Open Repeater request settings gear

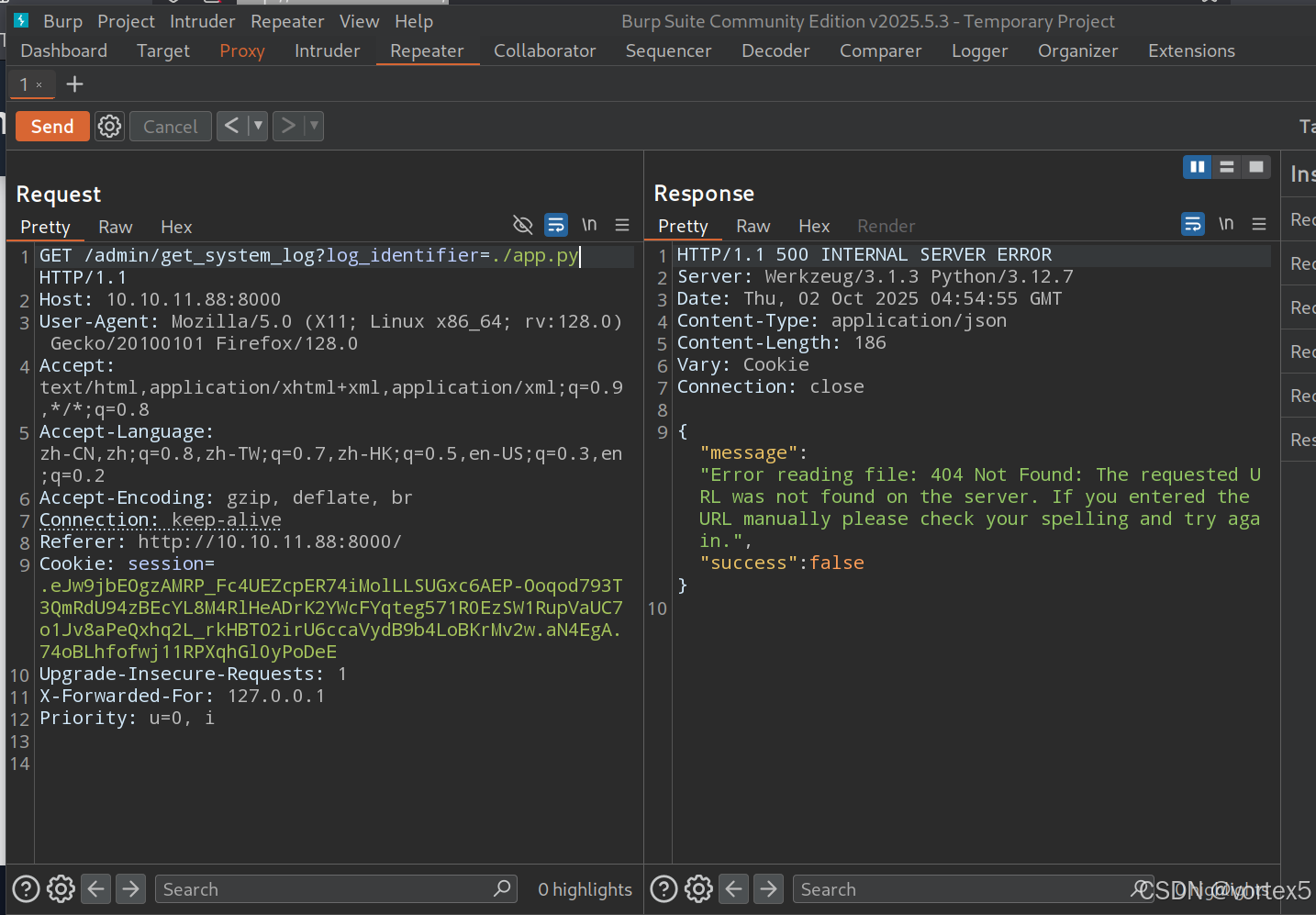point(109,127)
